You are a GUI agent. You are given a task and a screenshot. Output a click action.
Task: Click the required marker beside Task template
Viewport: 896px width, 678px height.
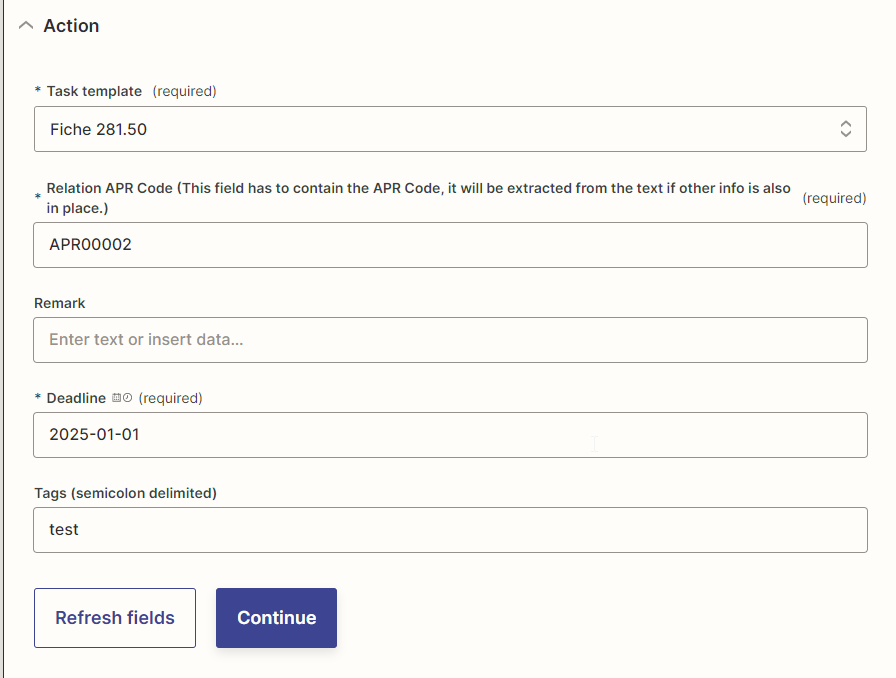click(x=185, y=91)
